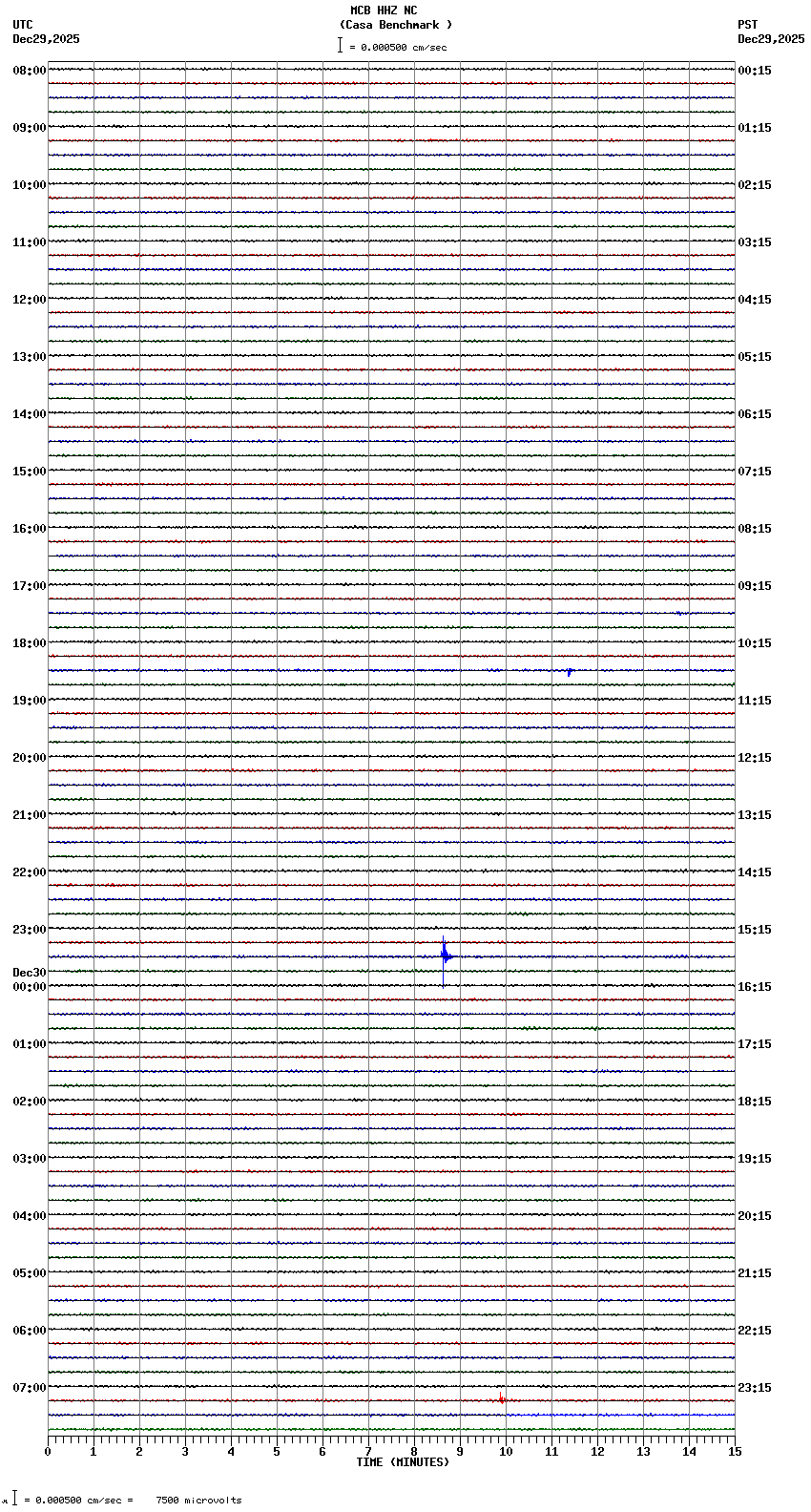
Task: Click the top scale legend 0.000500 cm/sec
Action: 392,47
